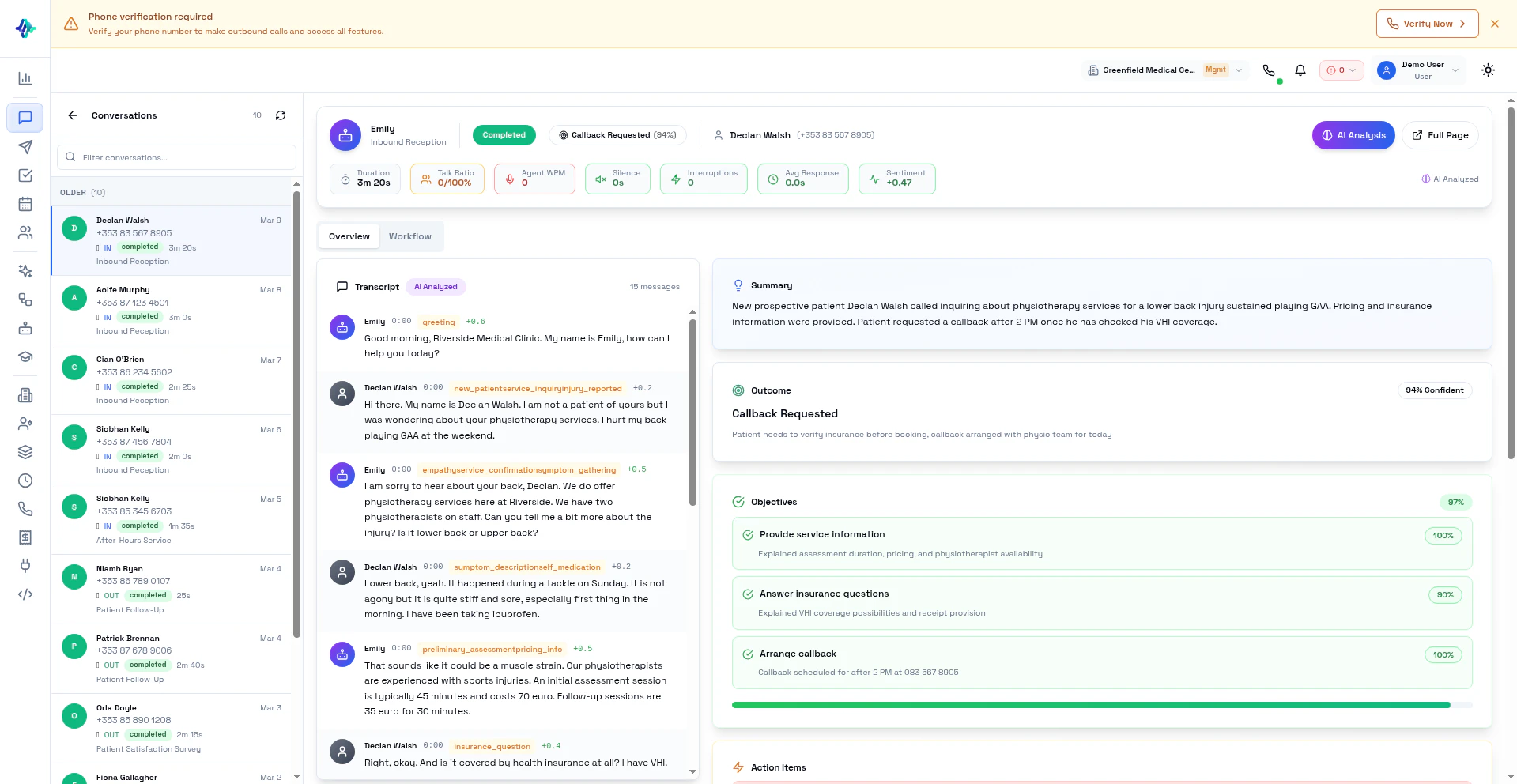Open the red alerts counter dropdown
This screenshot has width=1517, height=784.
pyautogui.click(x=1342, y=70)
